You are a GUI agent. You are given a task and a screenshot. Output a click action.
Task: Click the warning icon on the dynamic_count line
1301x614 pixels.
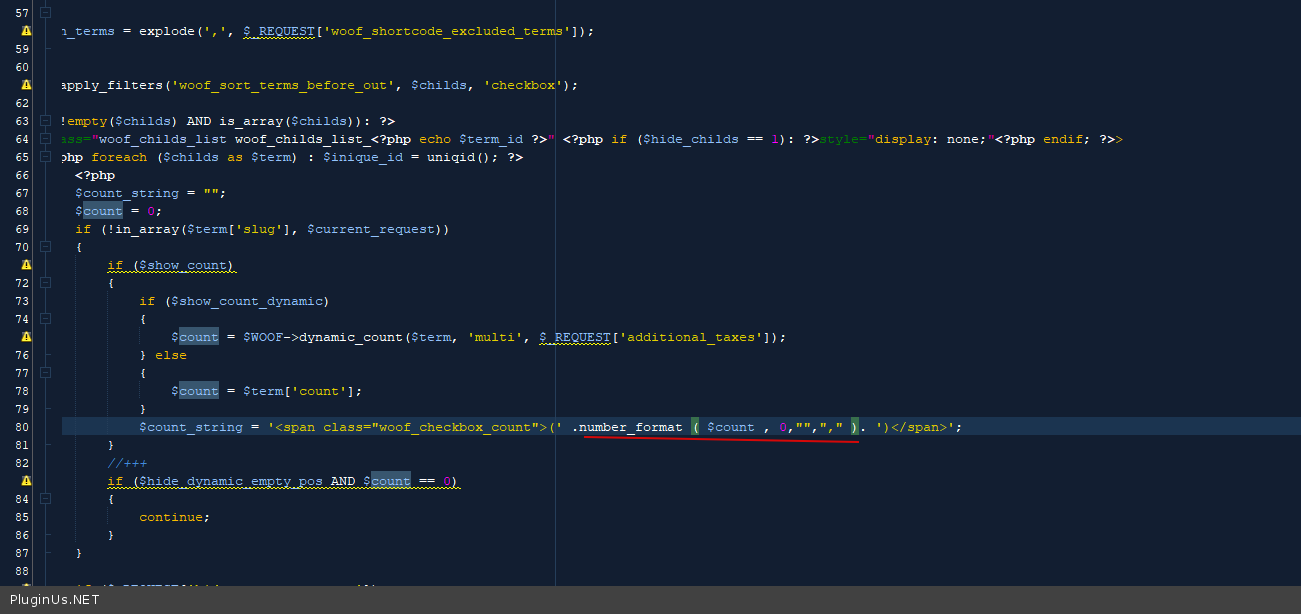(26, 337)
